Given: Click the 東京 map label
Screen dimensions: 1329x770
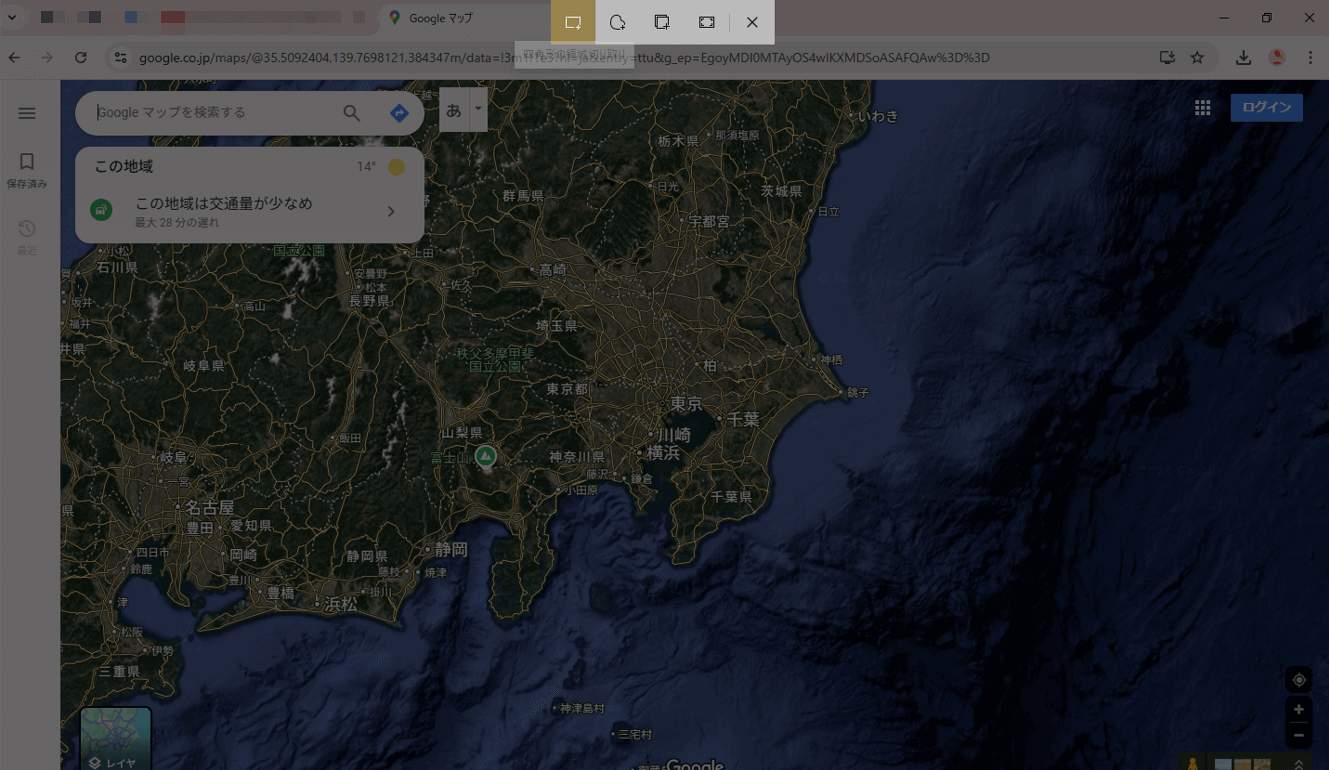Looking at the screenshot, I should click(686, 404).
